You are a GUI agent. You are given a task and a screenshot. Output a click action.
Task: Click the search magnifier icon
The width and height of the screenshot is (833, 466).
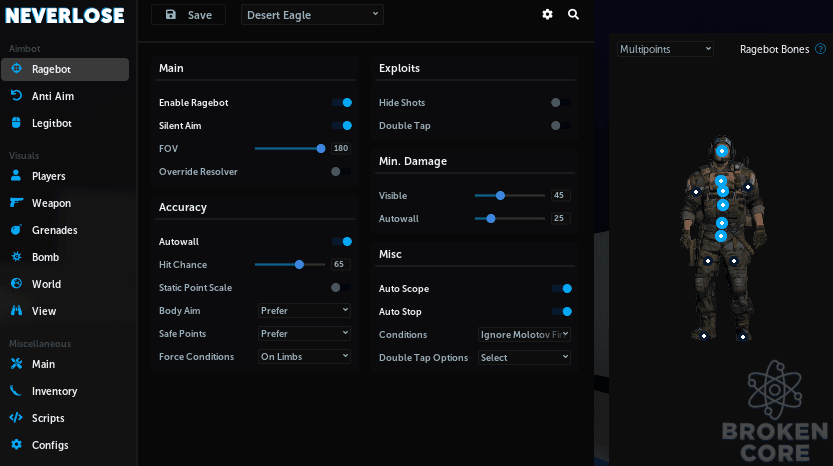[573, 14]
